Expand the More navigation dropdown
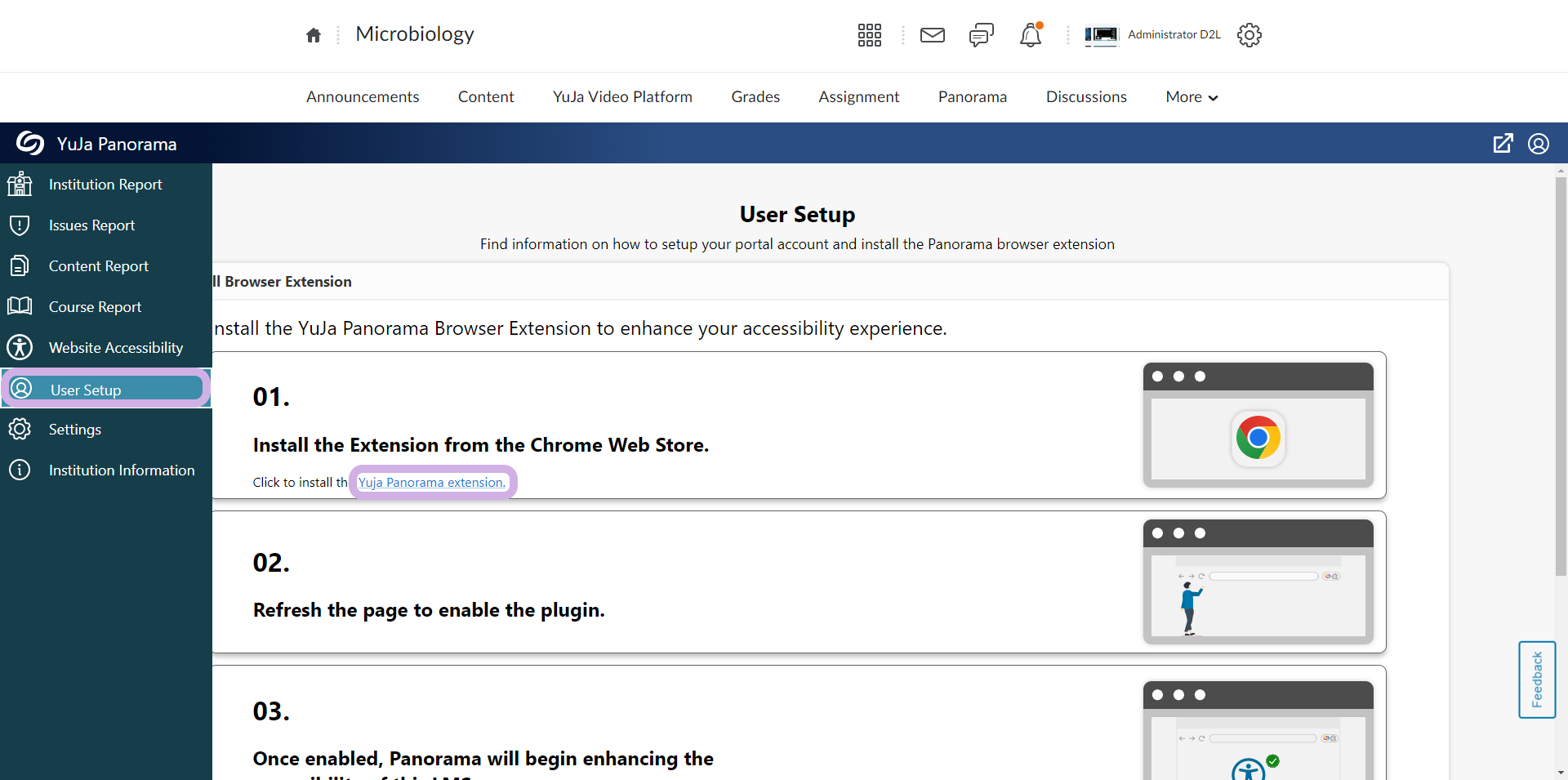 pos(1192,97)
